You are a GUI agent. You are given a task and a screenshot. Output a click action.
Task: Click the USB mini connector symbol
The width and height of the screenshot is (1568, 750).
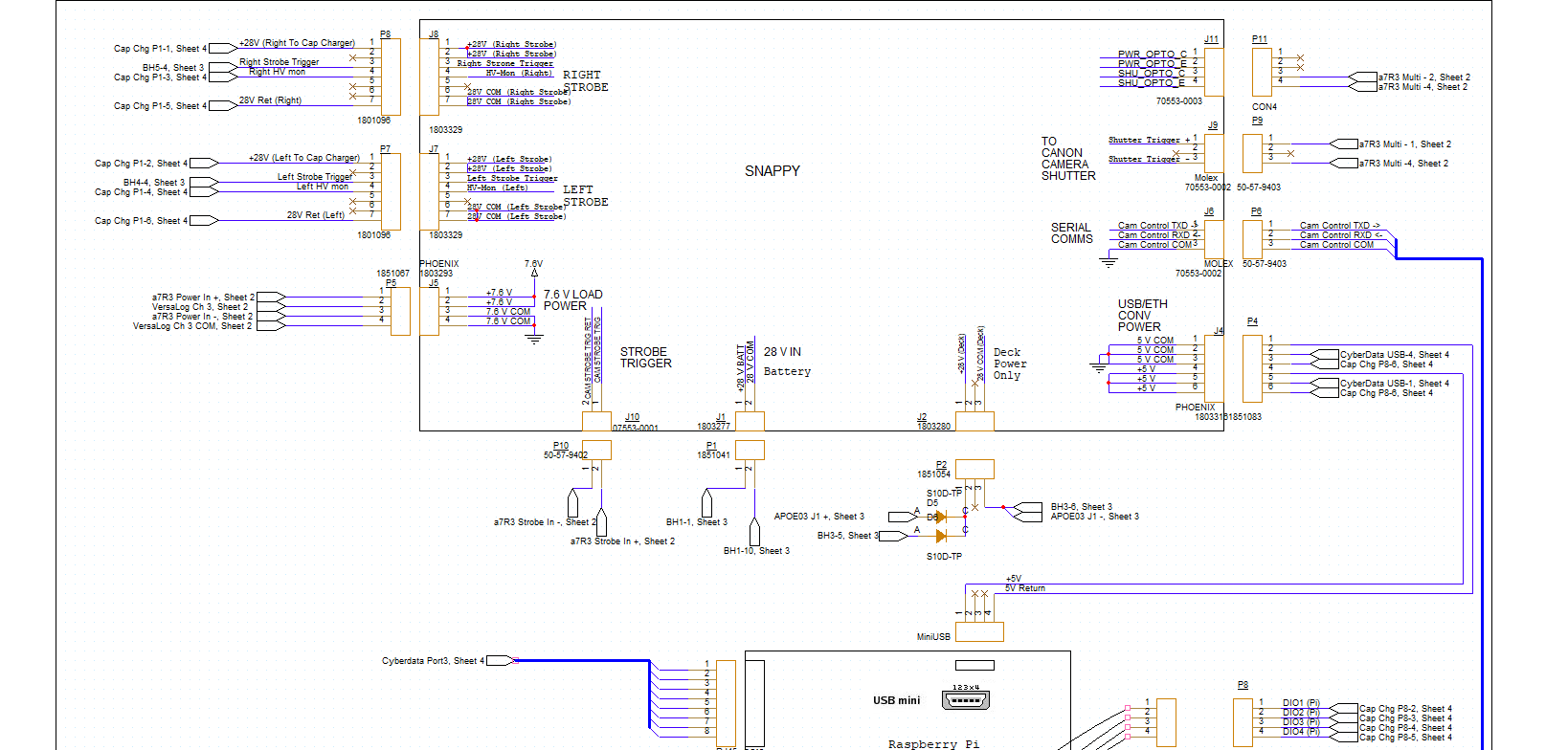(965, 699)
